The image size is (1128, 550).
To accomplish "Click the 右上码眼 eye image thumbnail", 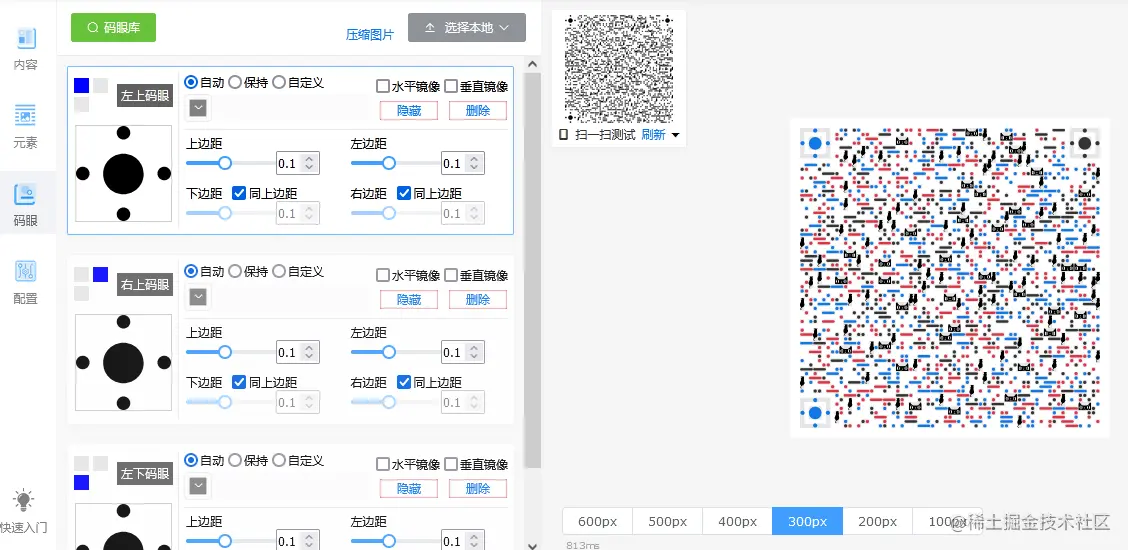I will (124, 362).
